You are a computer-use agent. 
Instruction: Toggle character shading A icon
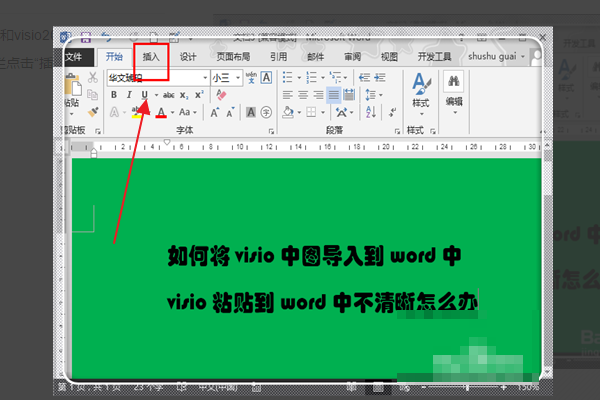coord(251,112)
